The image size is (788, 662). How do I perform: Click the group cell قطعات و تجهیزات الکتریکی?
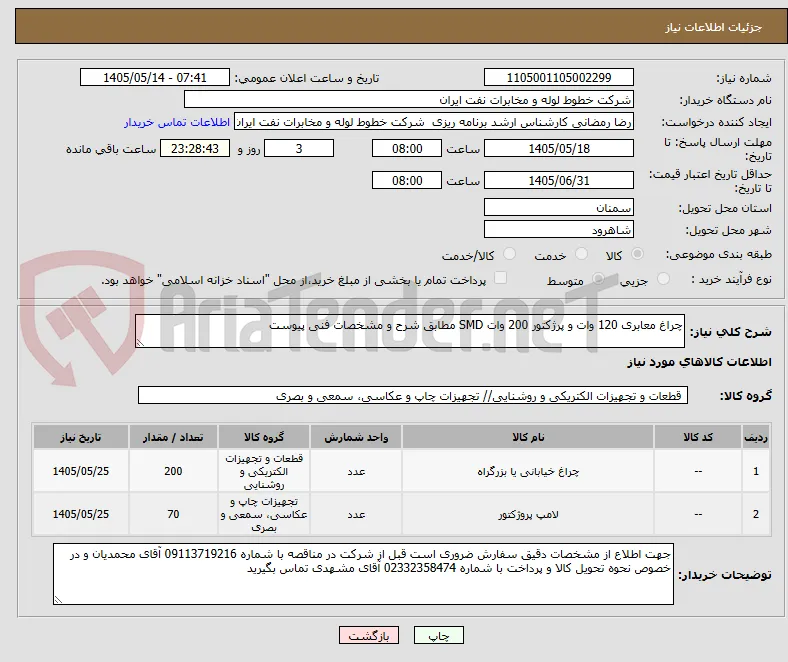264,471
